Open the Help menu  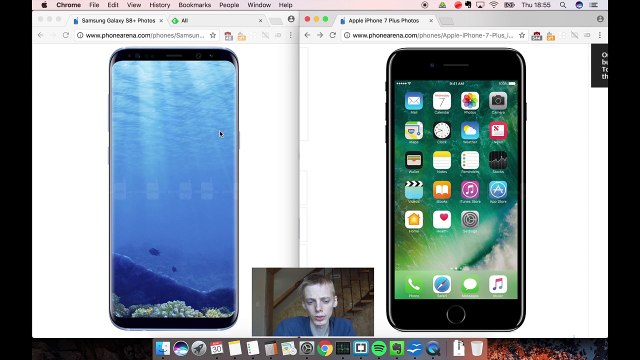(285, 5)
